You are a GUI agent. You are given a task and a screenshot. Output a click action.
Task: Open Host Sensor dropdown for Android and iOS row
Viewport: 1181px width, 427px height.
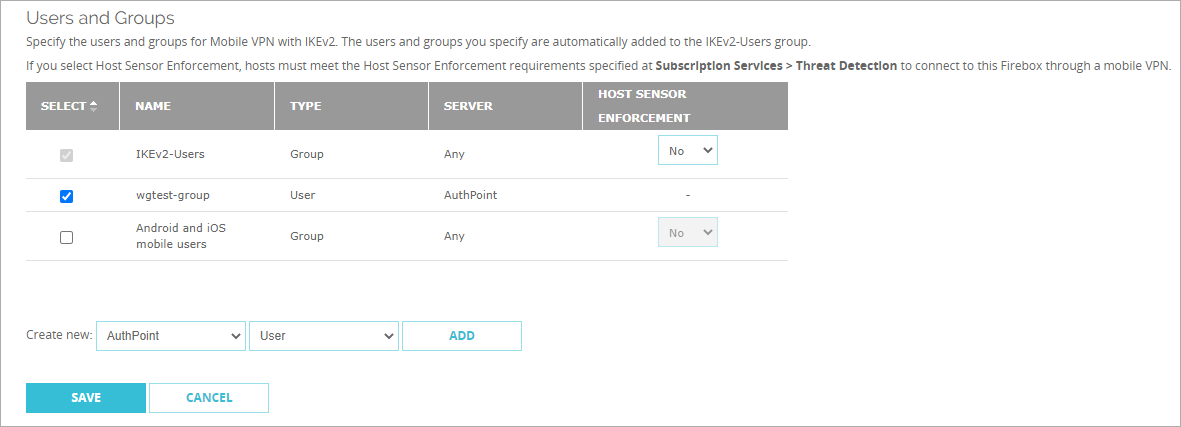(x=687, y=233)
